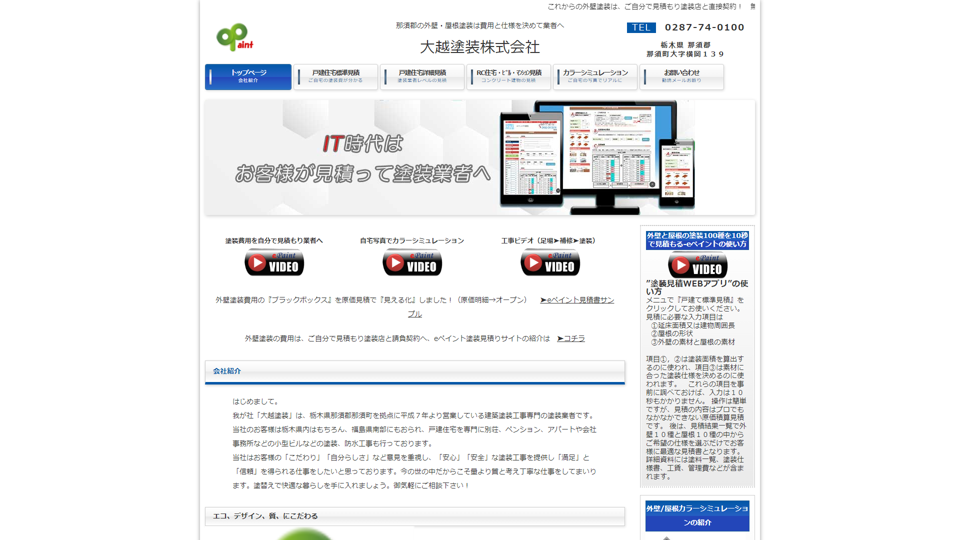The height and width of the screenshot is (540, 960).
Task: Open the 戸建住宅標準見積 menu item
Action: (x=336, y=76)
